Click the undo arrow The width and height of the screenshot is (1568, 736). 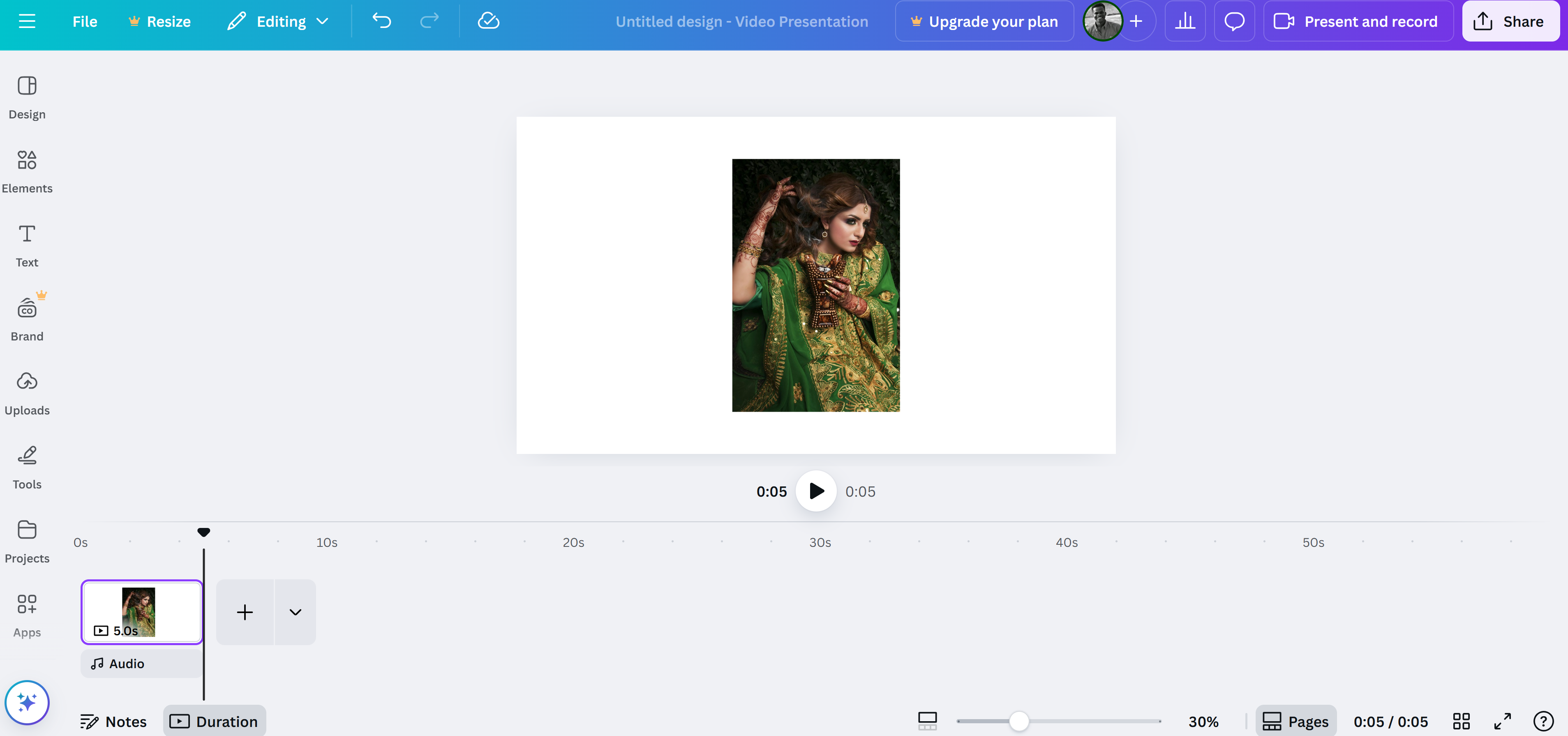[x=382, y=21]
